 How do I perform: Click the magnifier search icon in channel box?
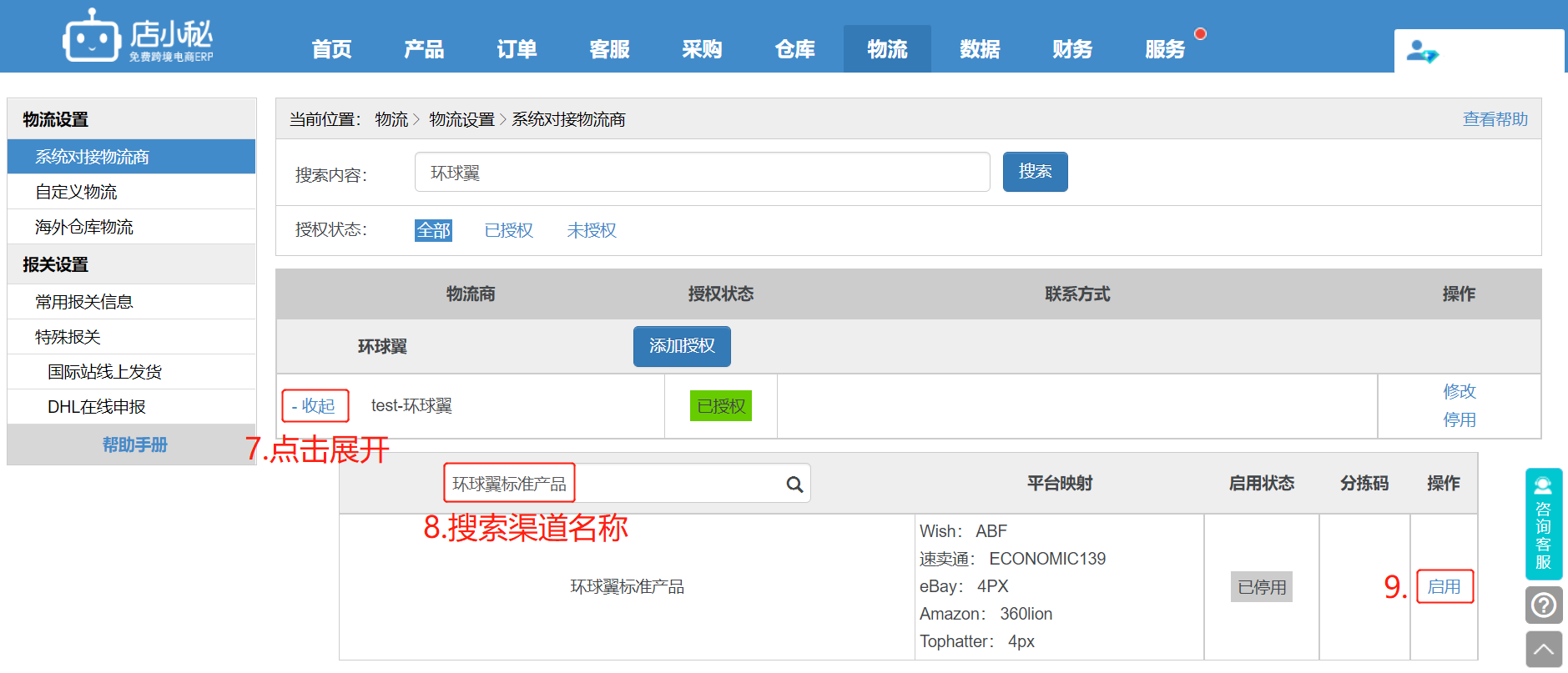794,485
